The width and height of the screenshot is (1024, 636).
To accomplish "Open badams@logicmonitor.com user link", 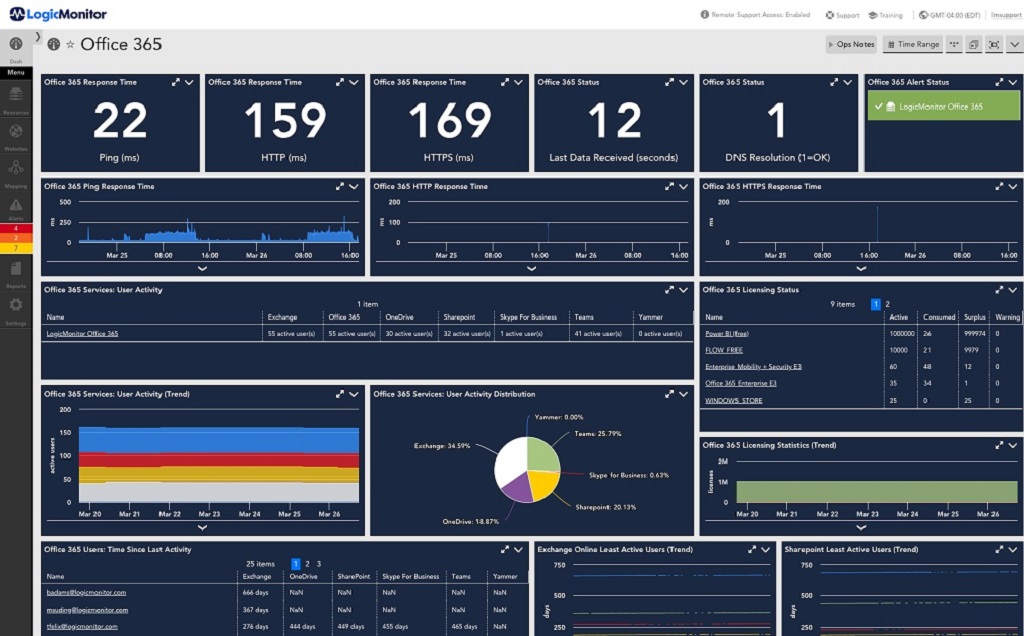I will point(86,593).
